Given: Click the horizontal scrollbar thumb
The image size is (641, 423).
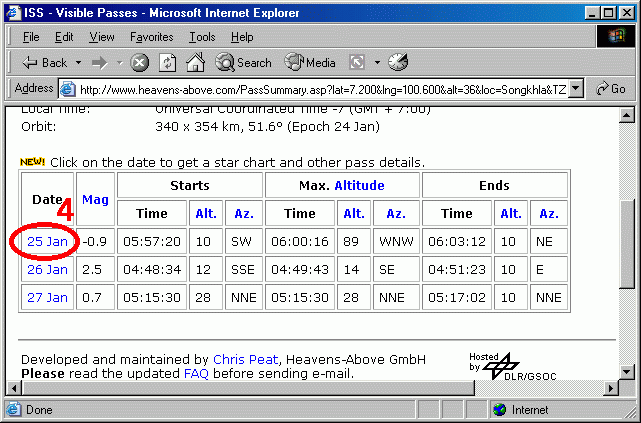Looking at the screenshot, I should click(x=248, y=388).
